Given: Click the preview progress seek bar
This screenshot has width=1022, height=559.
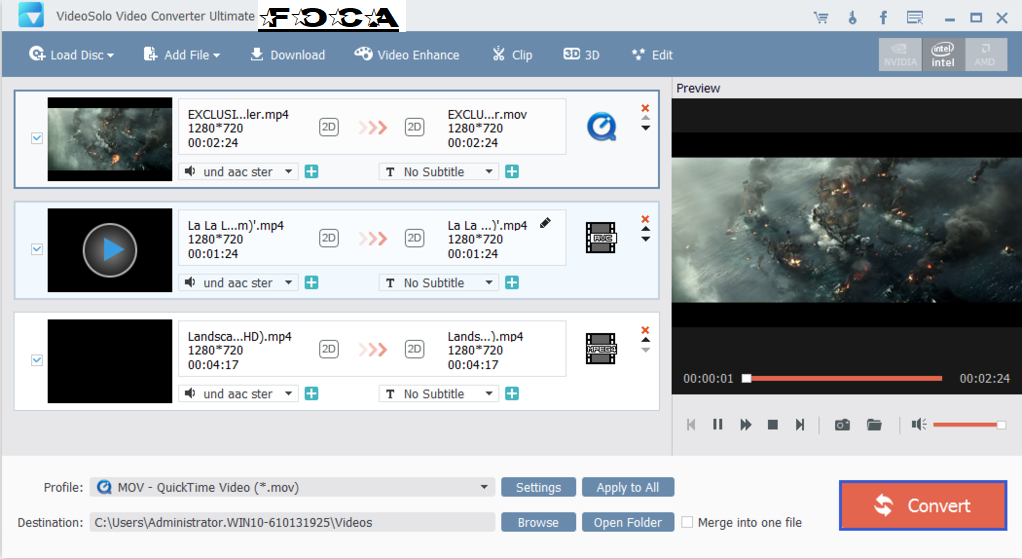Looking at the screenshot, I should 842,378.
